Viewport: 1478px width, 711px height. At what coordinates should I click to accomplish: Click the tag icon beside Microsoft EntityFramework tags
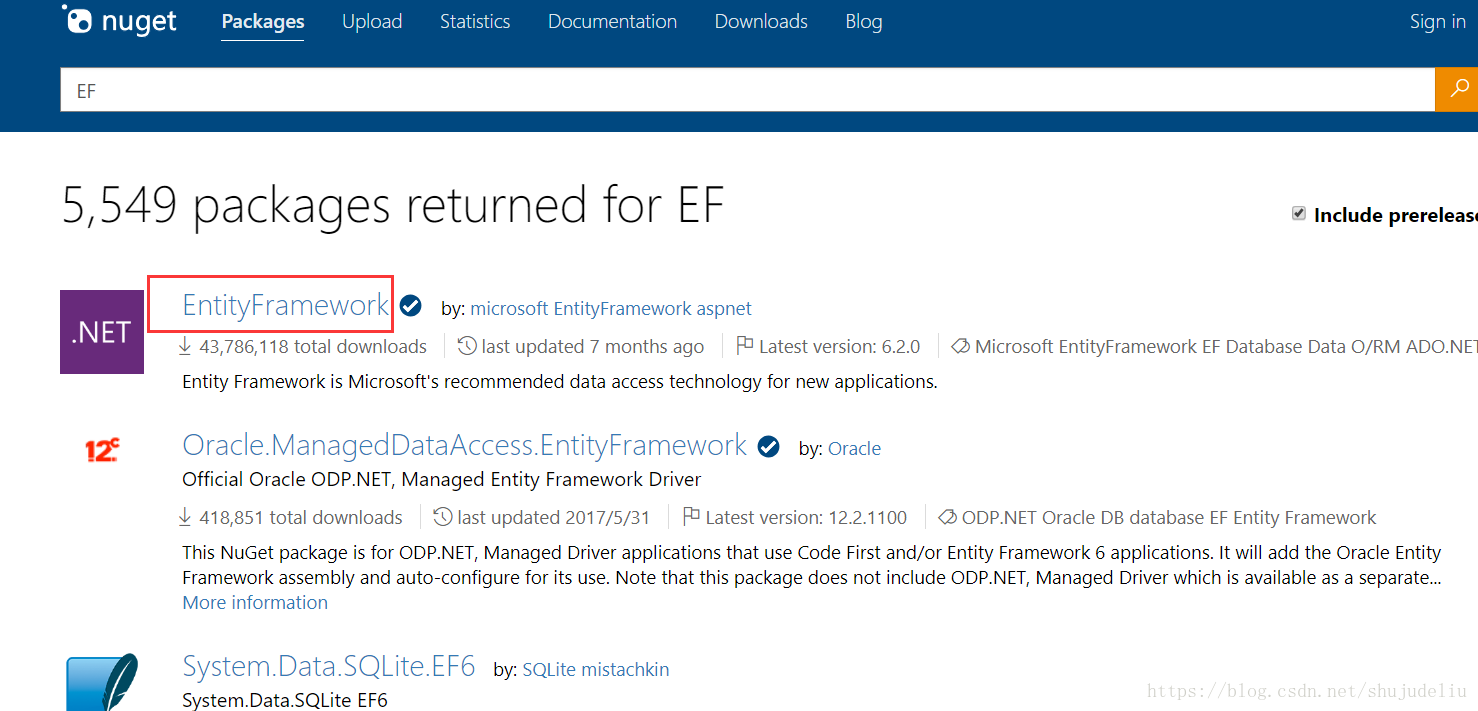click(960, 346)
